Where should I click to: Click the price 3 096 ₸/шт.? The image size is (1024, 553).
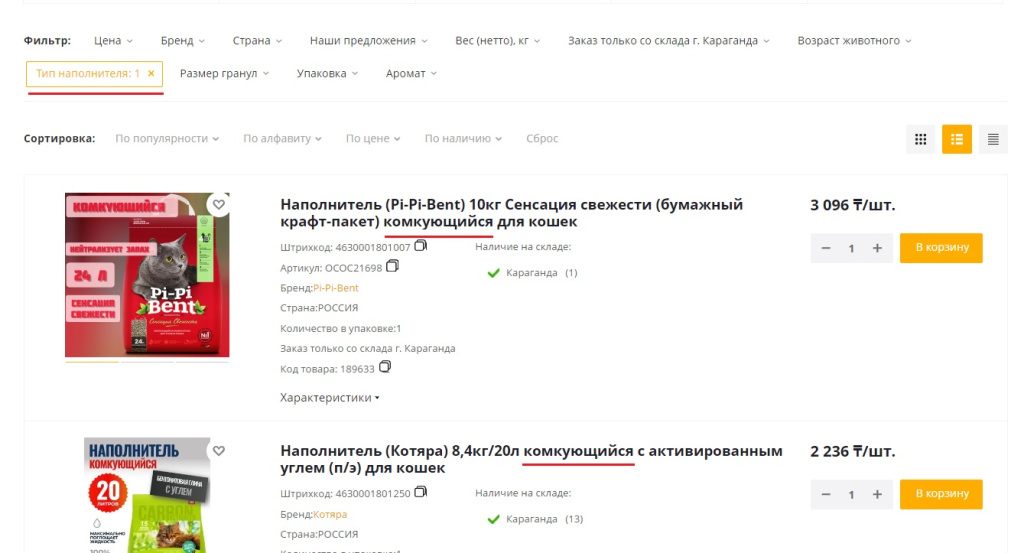[853, 205]
